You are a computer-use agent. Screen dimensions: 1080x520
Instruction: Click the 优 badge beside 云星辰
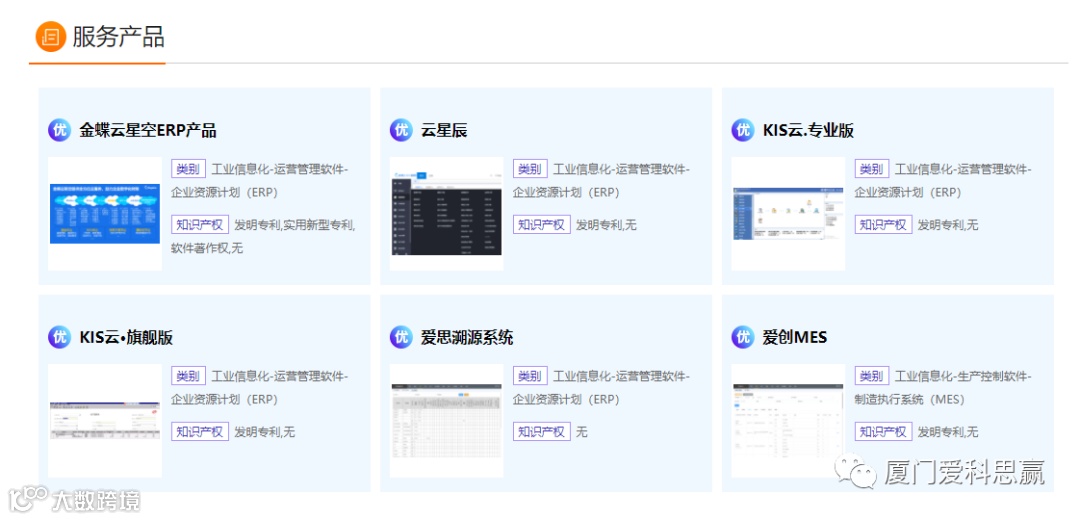point(401,129)
